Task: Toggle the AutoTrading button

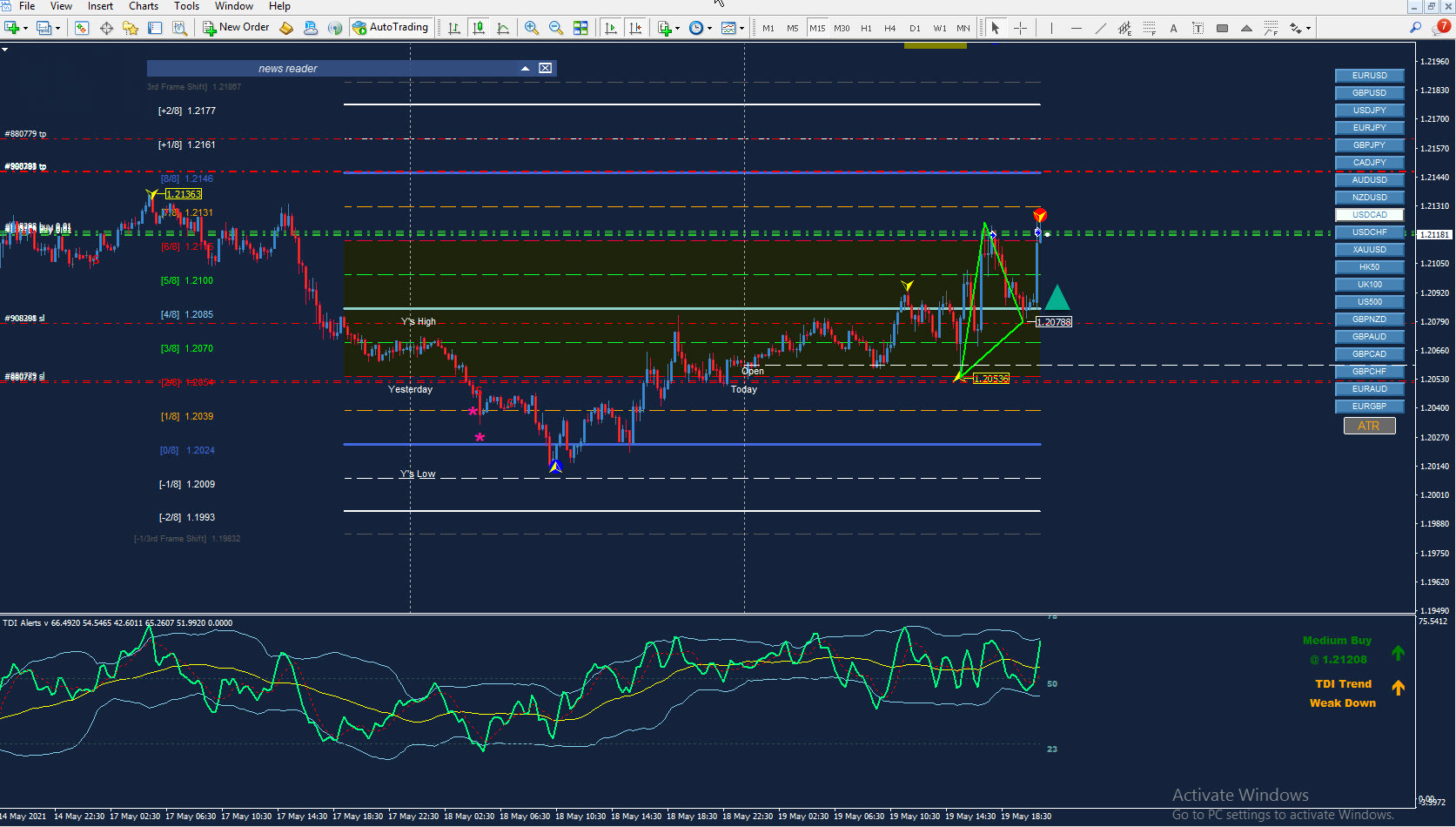Action: (391, 28)
